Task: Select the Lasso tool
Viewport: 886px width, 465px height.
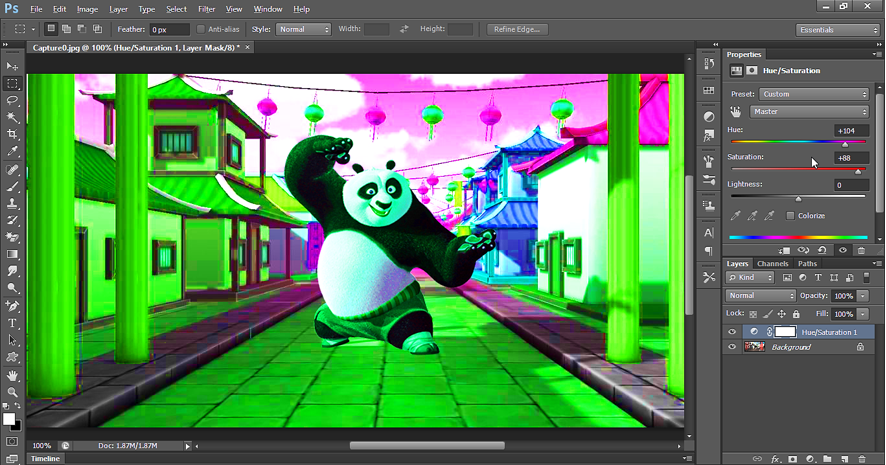Action: [12, 100]
